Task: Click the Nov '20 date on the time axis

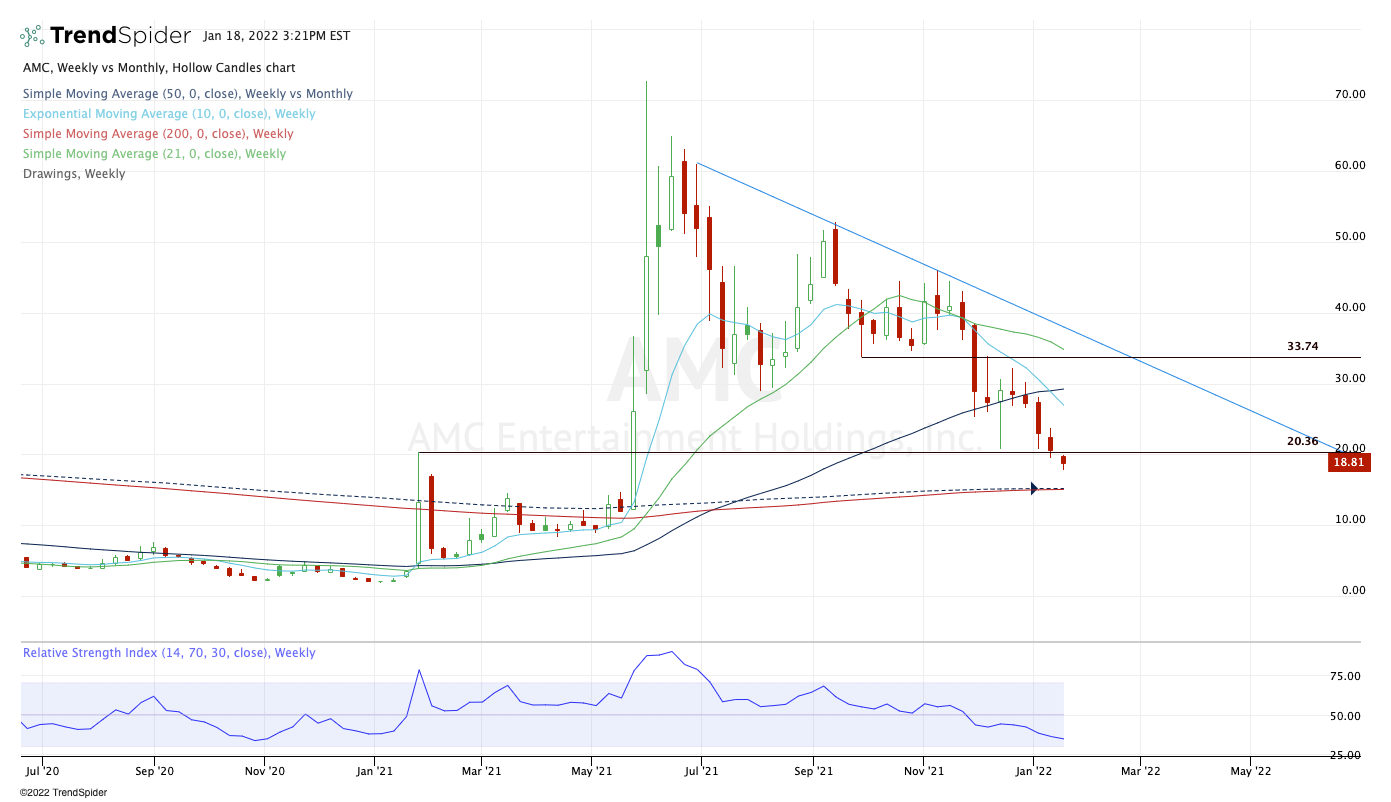Action: [264, 771]
